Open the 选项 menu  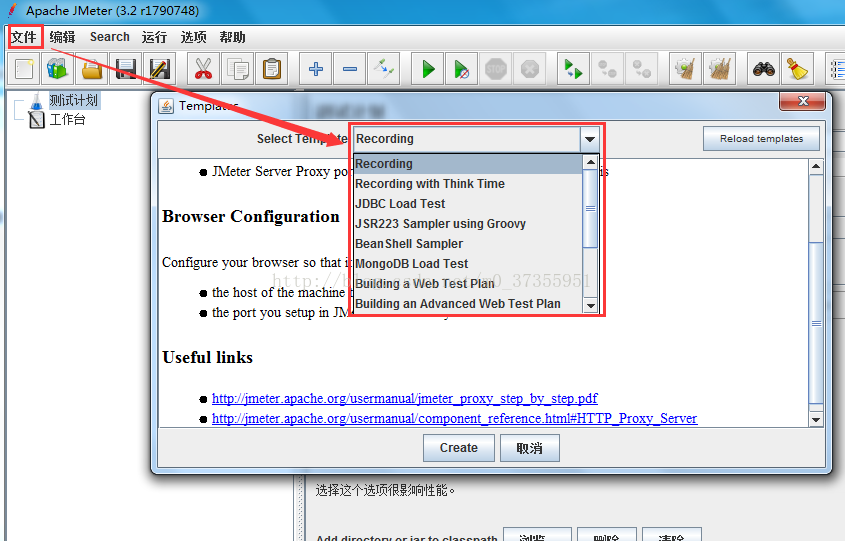pos(193,37)
